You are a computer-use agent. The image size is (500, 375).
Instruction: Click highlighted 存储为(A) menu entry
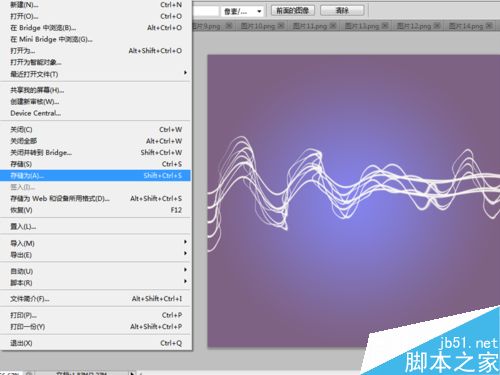tap(96, 175)
